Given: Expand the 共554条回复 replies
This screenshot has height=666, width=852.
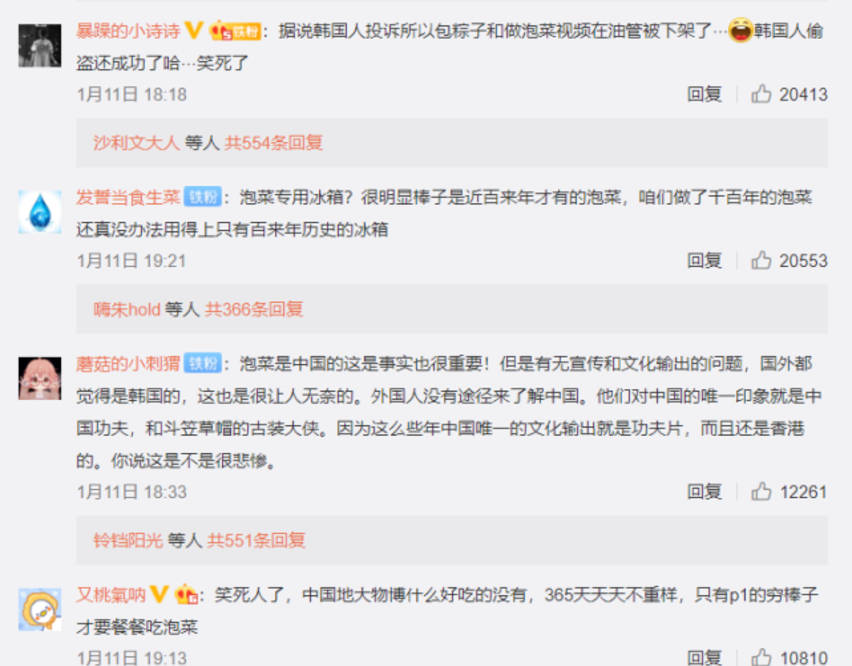Looking at the screenshot, I should click(274, 143).
